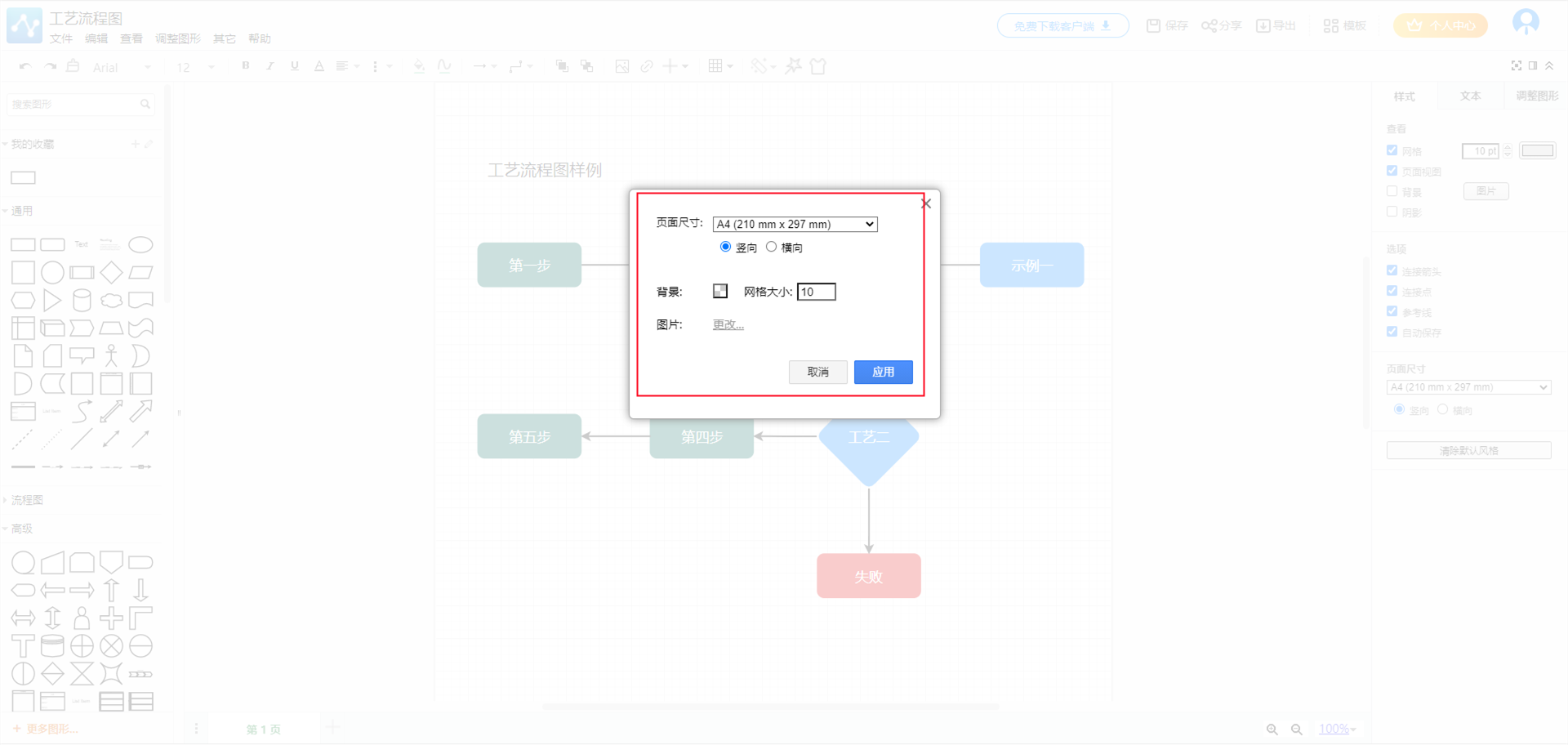Click the insert table icon
Image resolution: width=1568 pixels, height=745 pixels.
[716, 66]
